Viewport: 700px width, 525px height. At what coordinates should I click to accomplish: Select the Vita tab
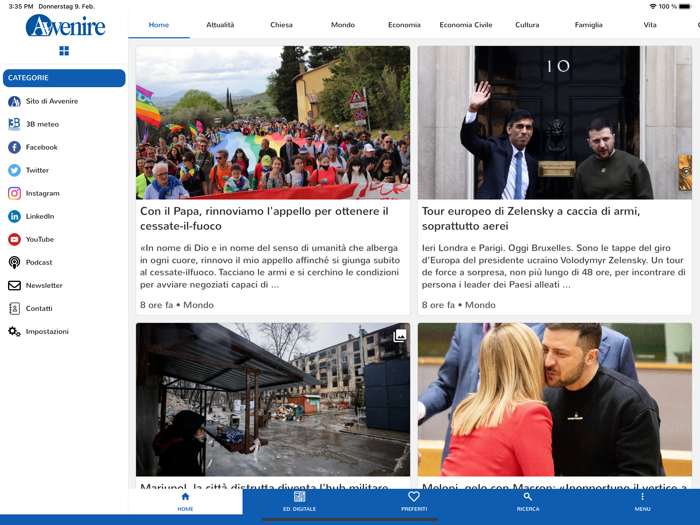point(650,25)
